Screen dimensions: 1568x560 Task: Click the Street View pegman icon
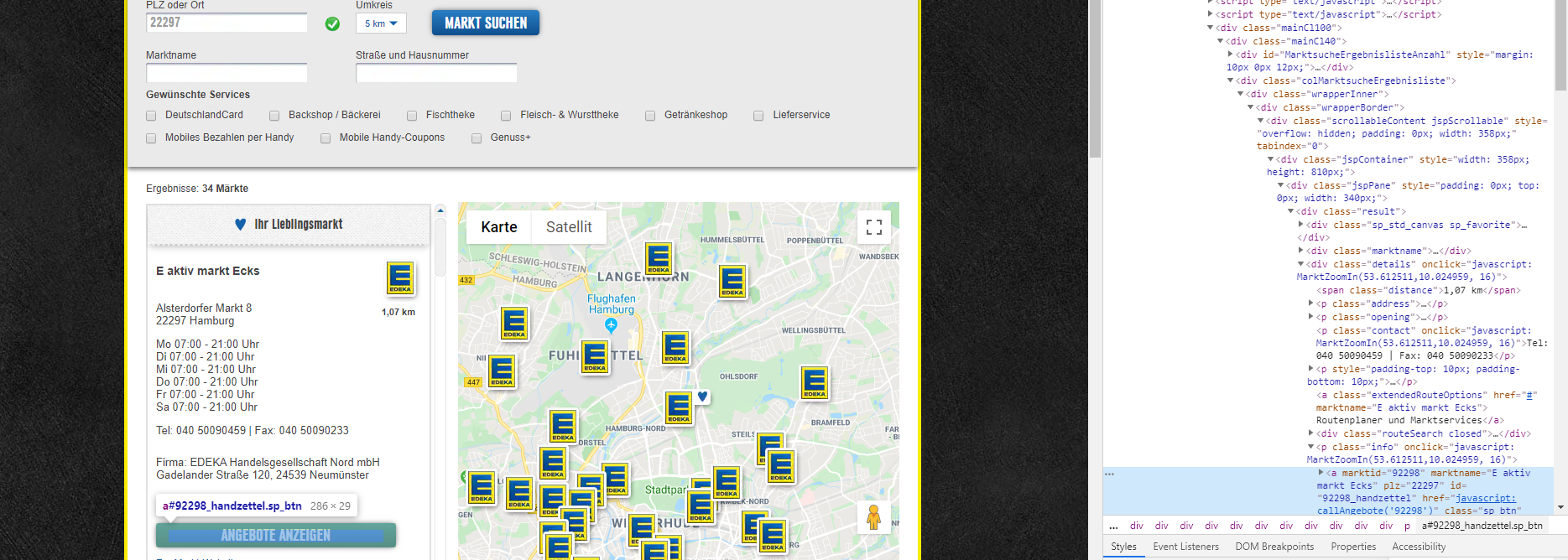click(873, 517)
